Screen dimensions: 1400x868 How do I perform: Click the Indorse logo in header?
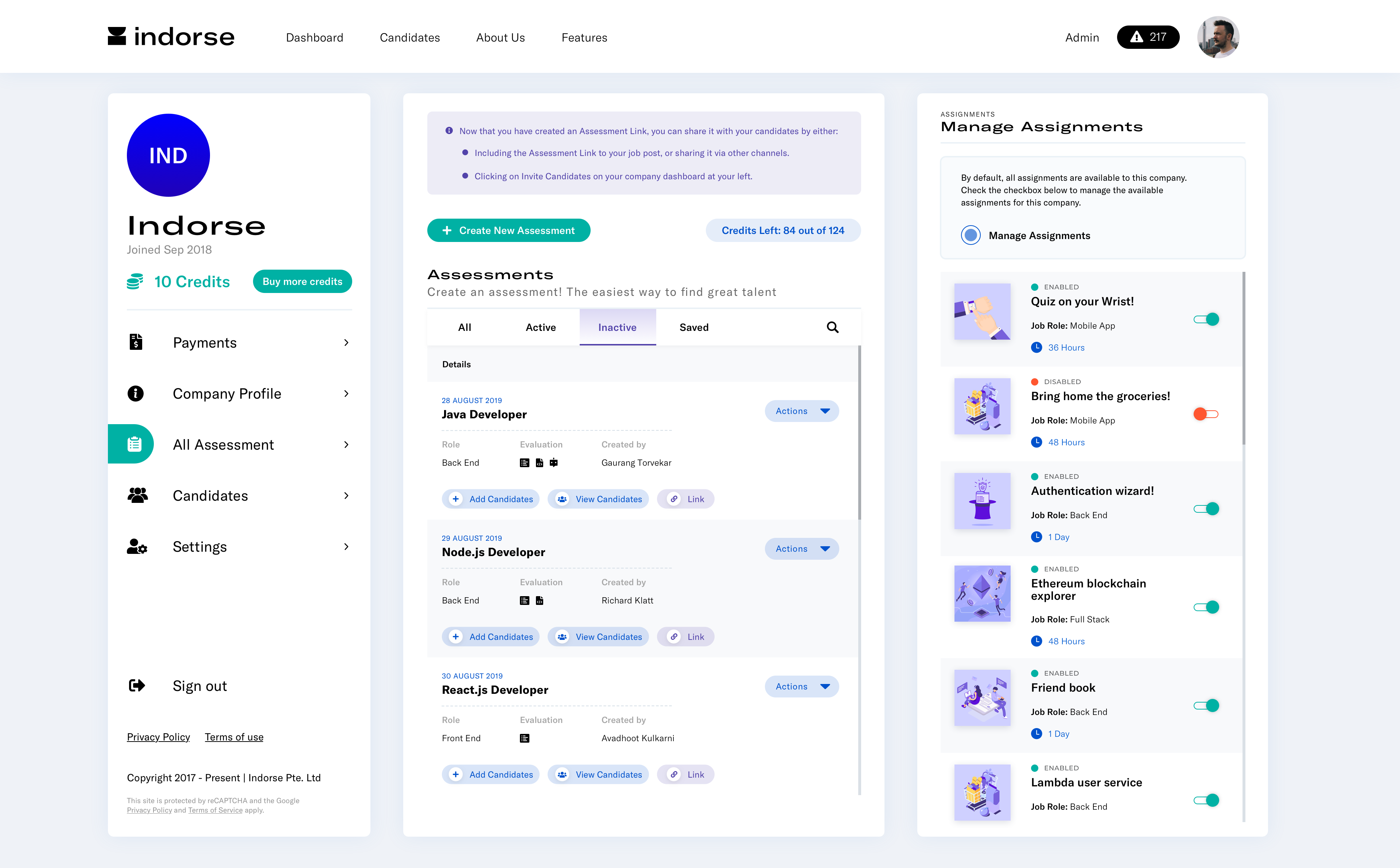[x=171, y=37]
